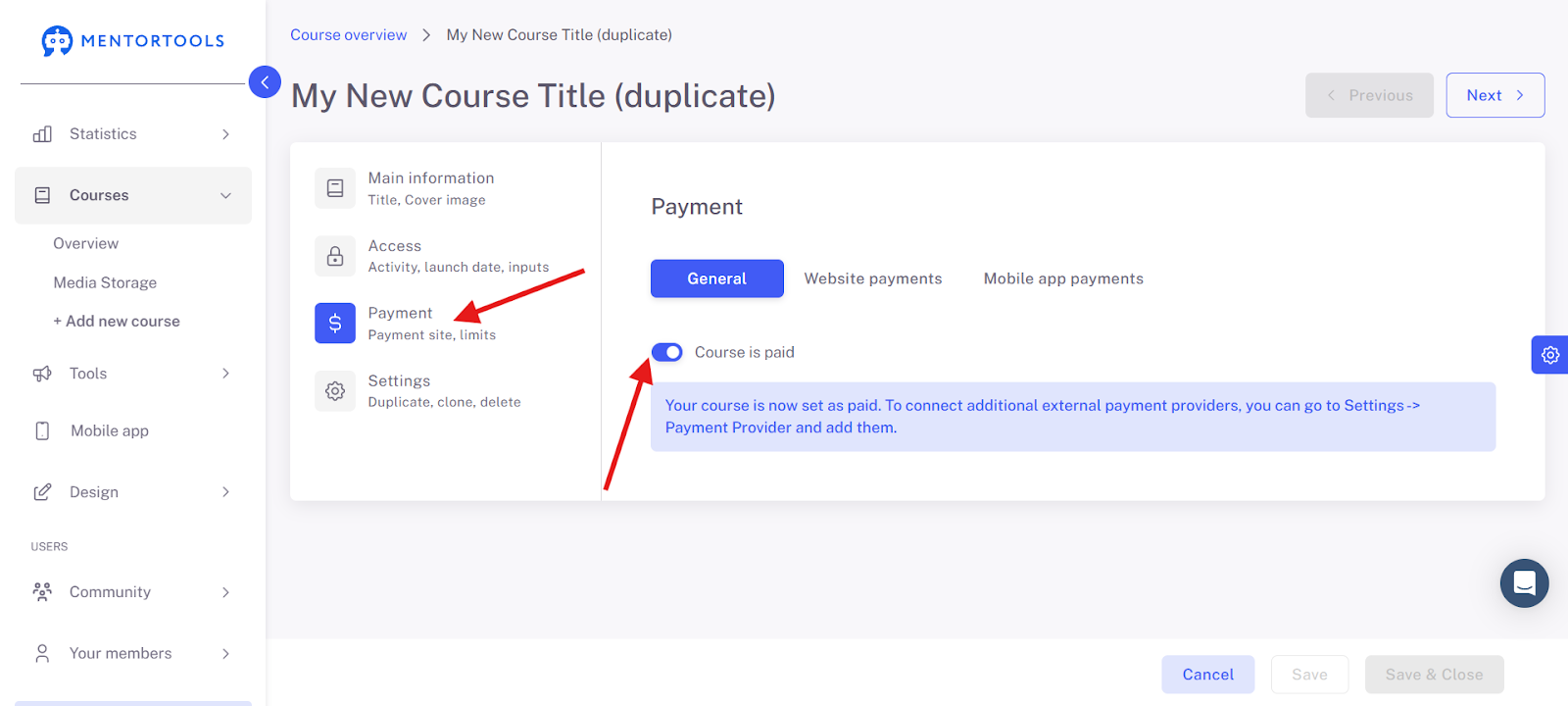Screen dimensions: 1568x706
Task: Click the Cancel button
Action: click(x=1208, y=675)
